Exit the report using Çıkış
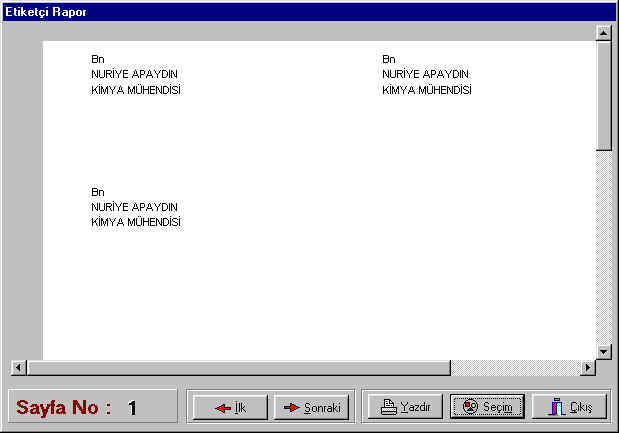The image size is (619, 433). pyautogui.click(x=570, y=407)
